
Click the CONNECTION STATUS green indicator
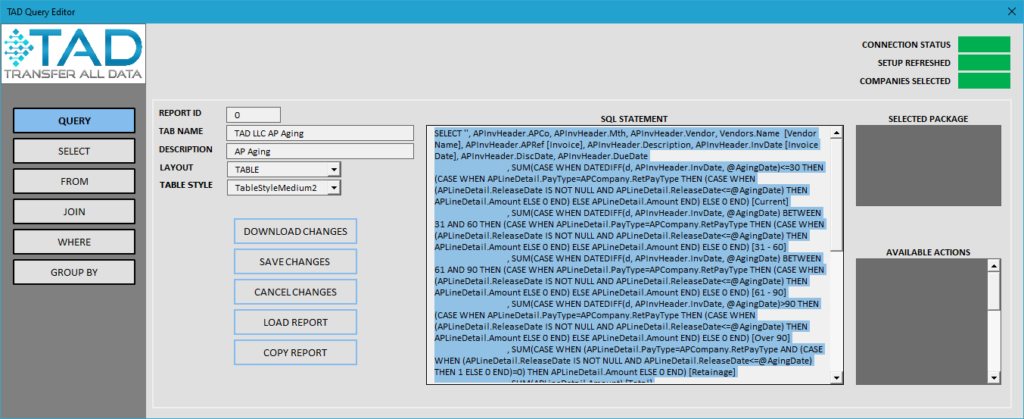pos(984,44)
